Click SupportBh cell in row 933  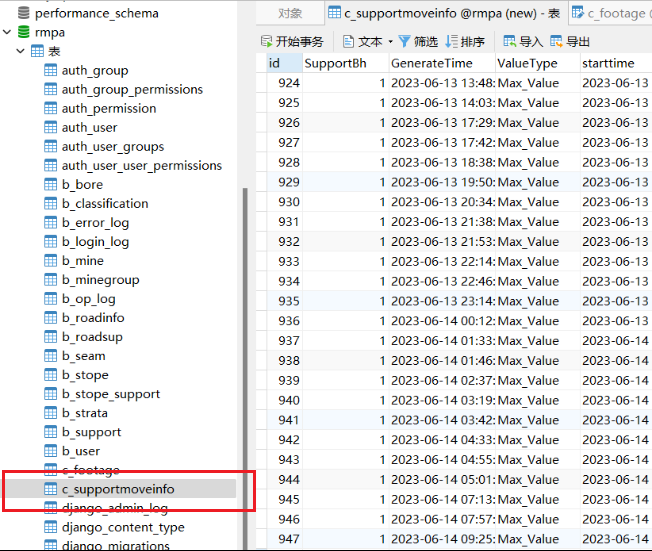coord(346,262)
